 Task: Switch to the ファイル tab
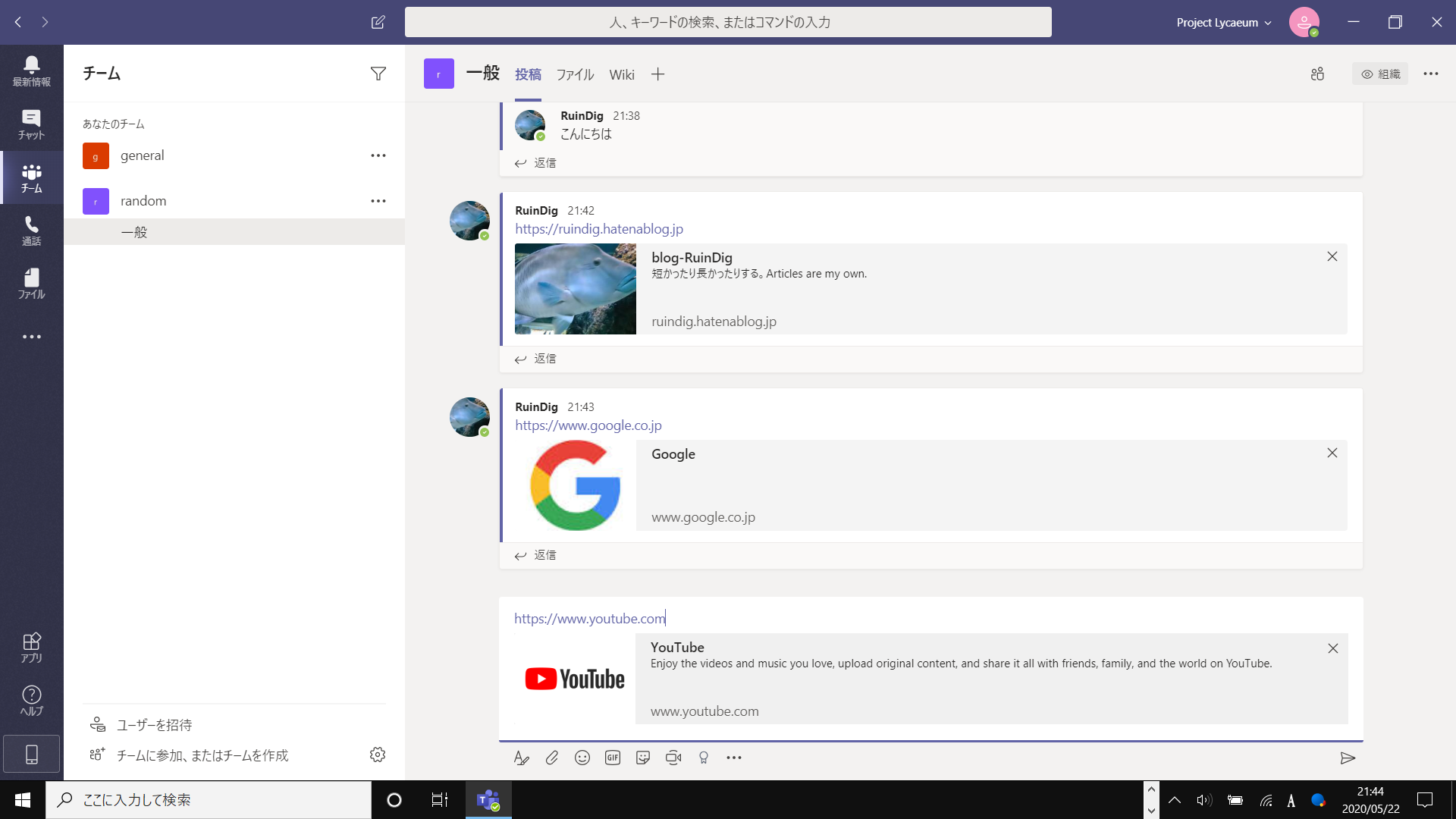point(574,74)
